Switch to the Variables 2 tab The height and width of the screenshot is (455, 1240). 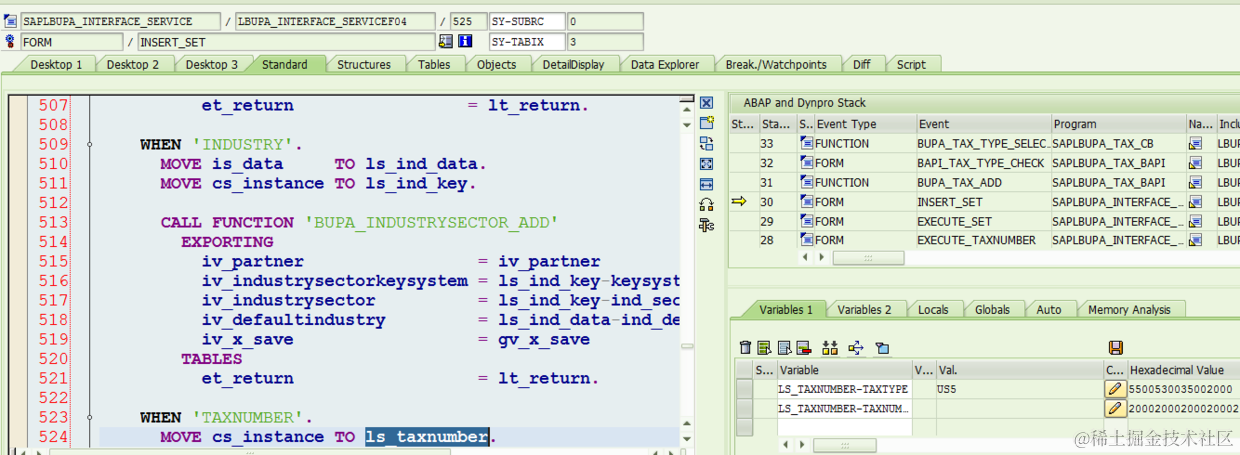coord(864,309)
